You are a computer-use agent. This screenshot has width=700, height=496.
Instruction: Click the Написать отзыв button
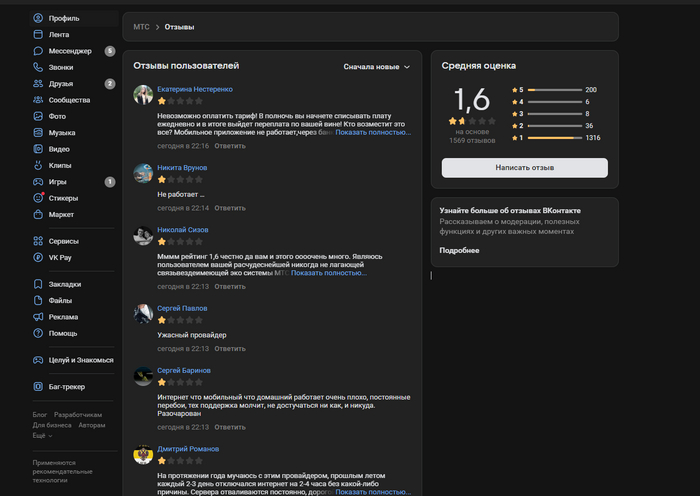tap(525, 168)
